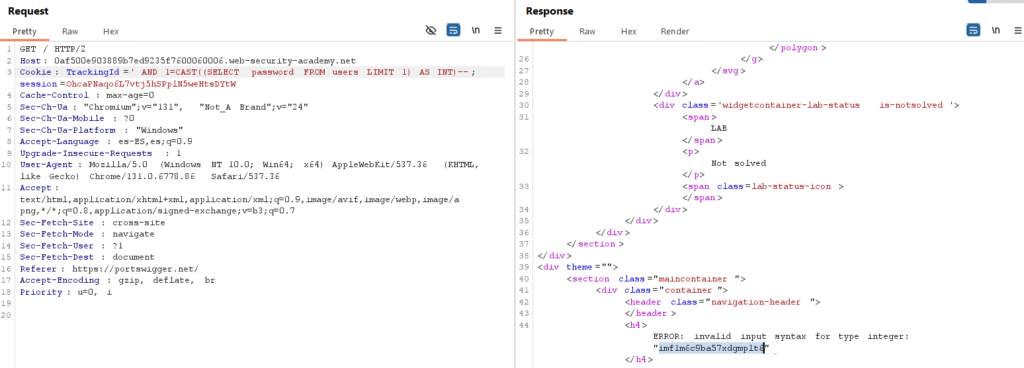The image size is (1024, 368).
Task: Click the section class="maincontainer" line
Action: click(x=656, y=279)
